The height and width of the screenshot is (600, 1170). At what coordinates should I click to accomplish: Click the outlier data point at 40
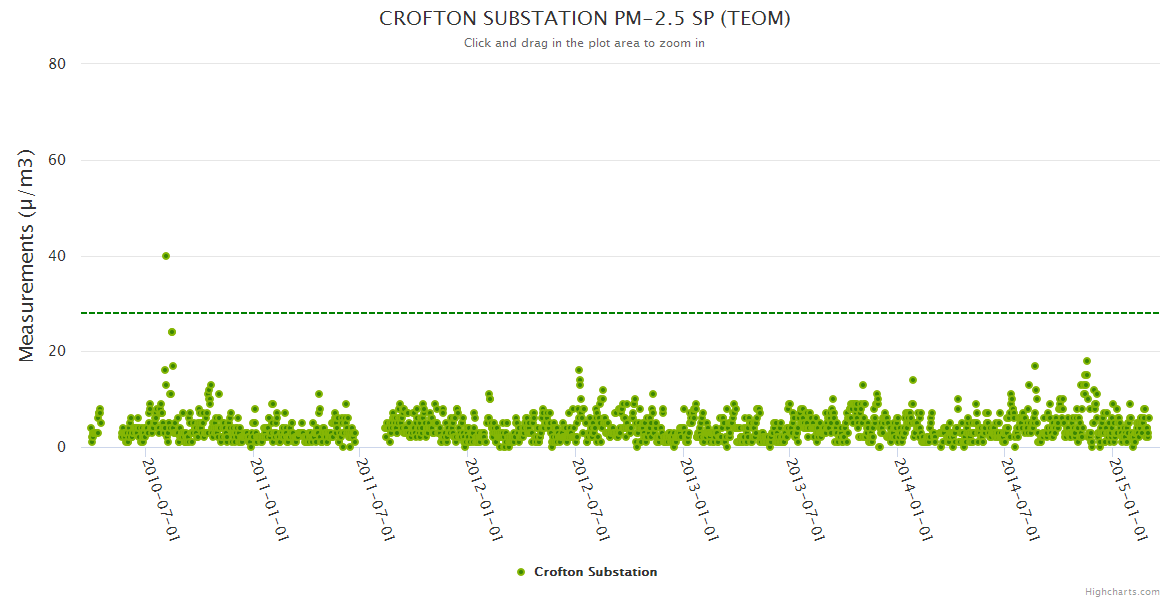[x=166, y=256]
